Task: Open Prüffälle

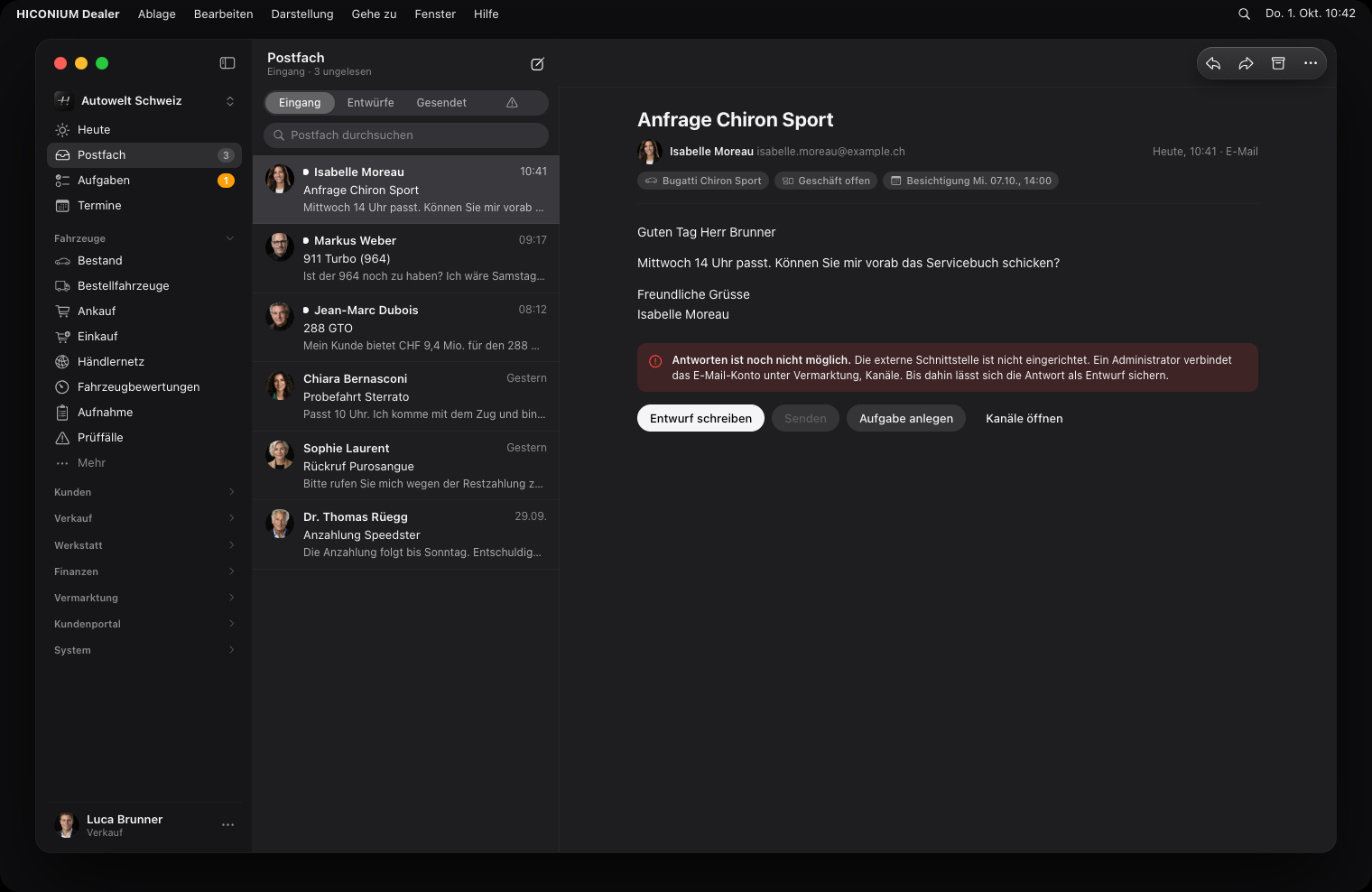Action: 144,438
